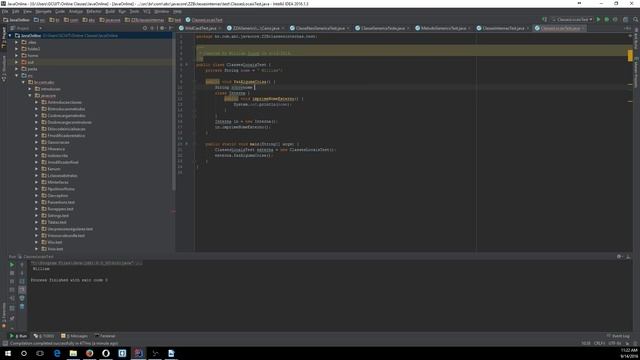Start the Debug session from the toolbar
Image resolution: width=640 pixels, height=360 pixels.
pyautogui.click(x=607, y=20)
